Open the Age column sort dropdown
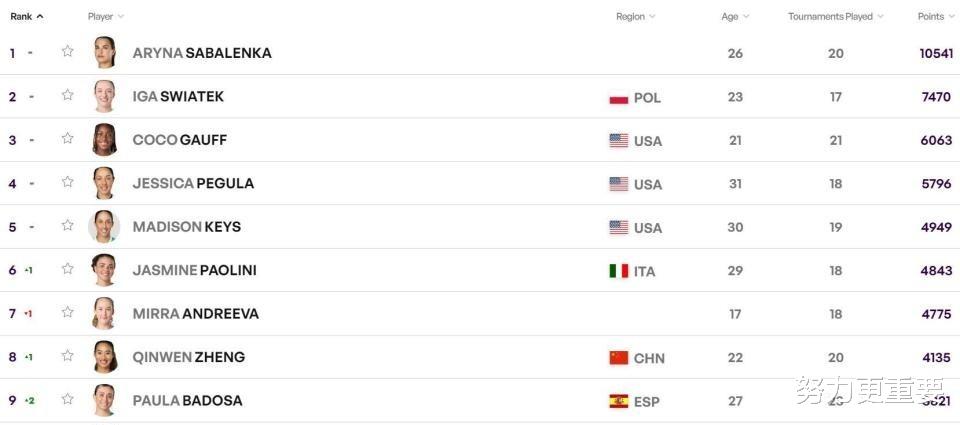Screen dimensions: 960x425 (x=735, y=17)
